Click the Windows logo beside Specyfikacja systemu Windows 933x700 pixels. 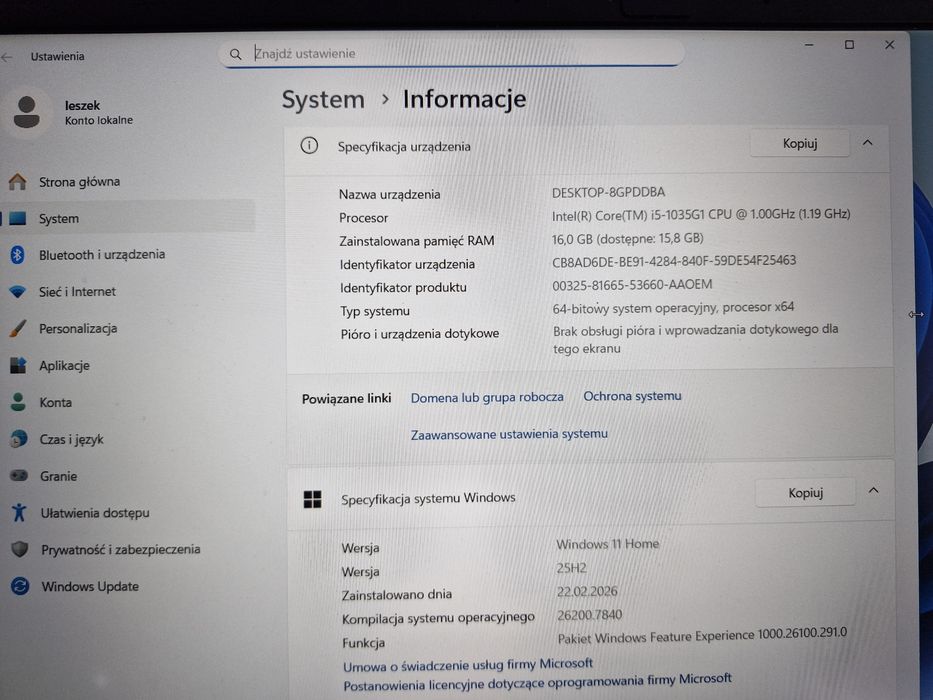point(312,499)
